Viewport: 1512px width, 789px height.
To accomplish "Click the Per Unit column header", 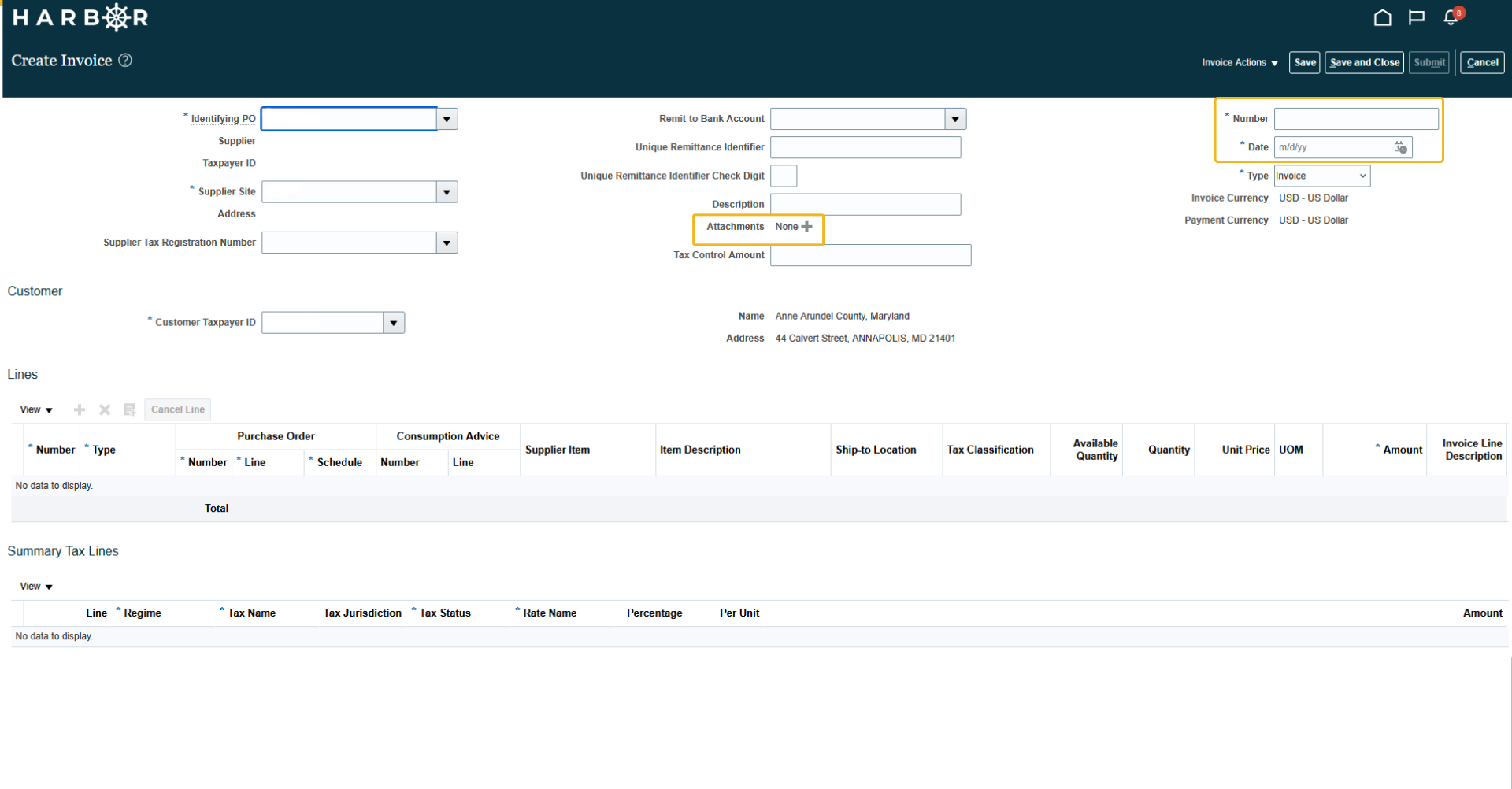I will tap(739, 613).
